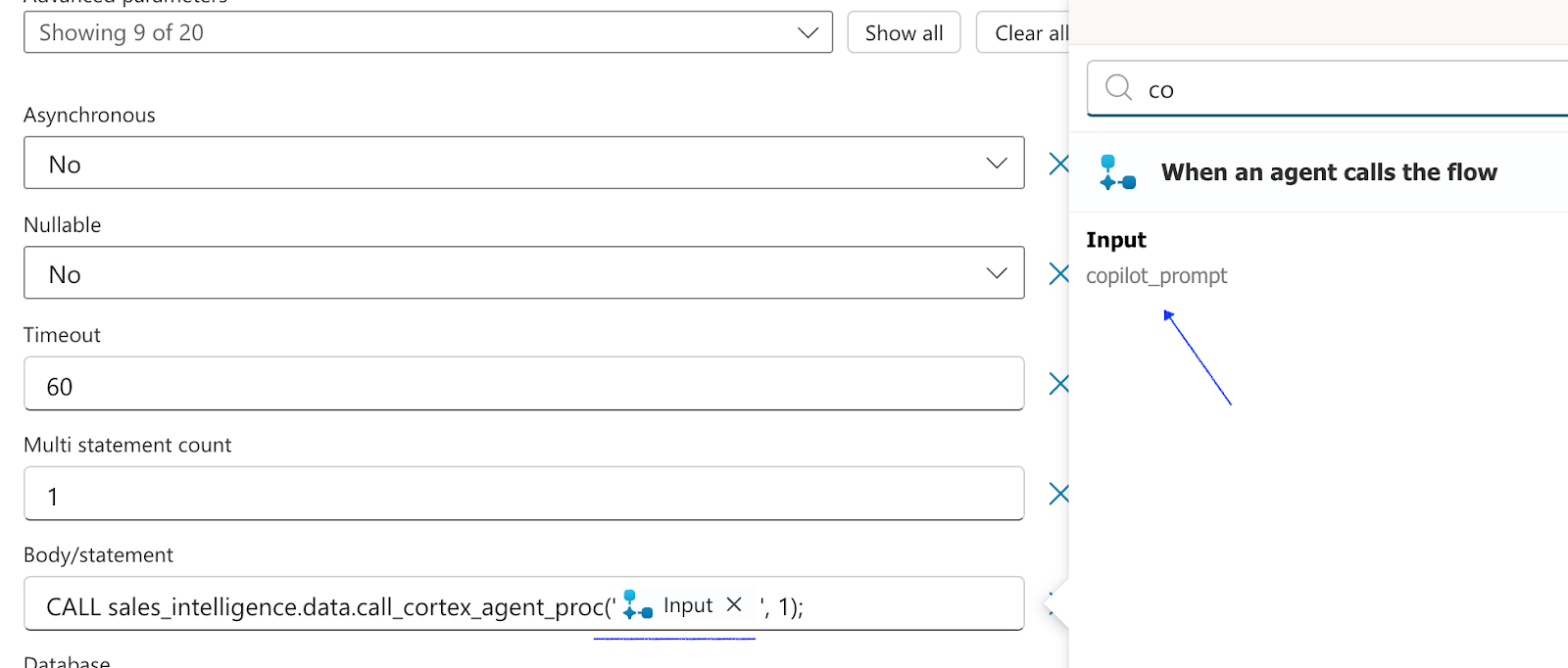Image resolution: width=1568 pixels, height=668 pixels.
Task: Click the search magnifier icon
Action: pos(1118,88)
